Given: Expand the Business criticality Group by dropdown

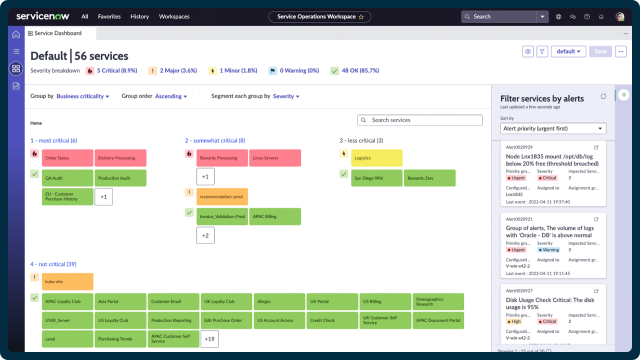Looking at the screenshot, I should 82,96.
